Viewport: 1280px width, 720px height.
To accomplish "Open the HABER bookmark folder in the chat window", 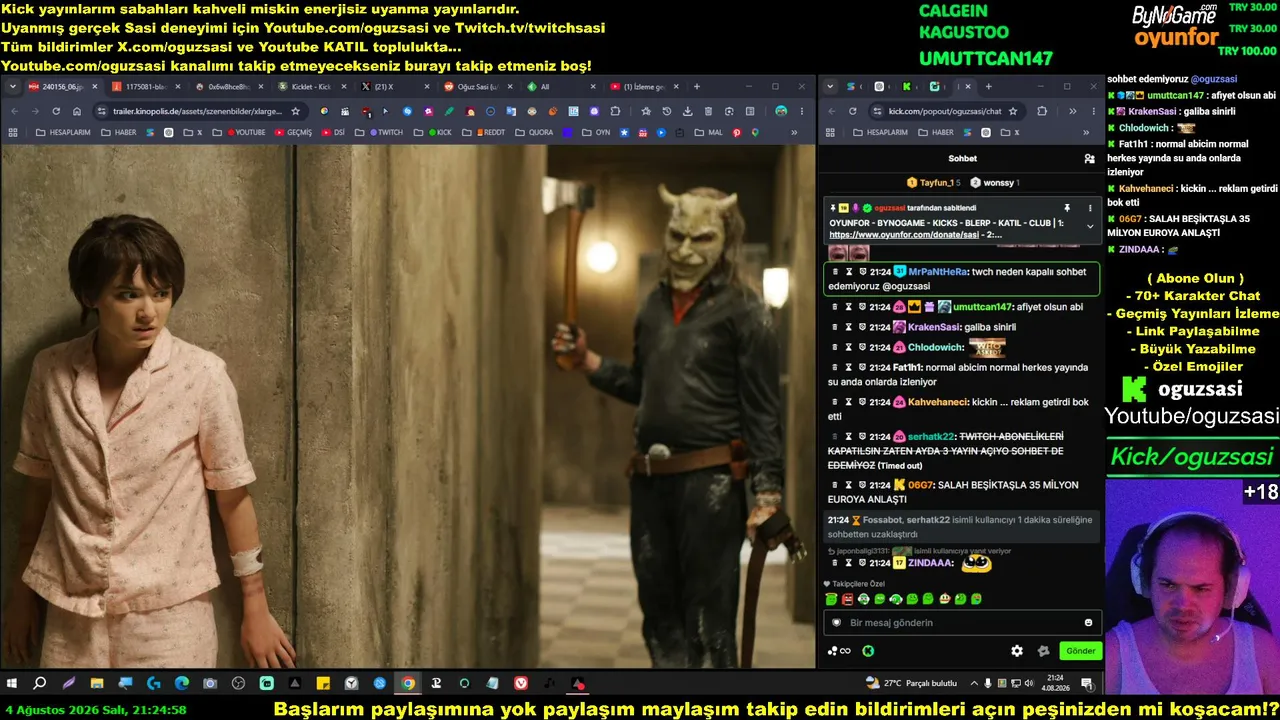I will pos(934,132).
